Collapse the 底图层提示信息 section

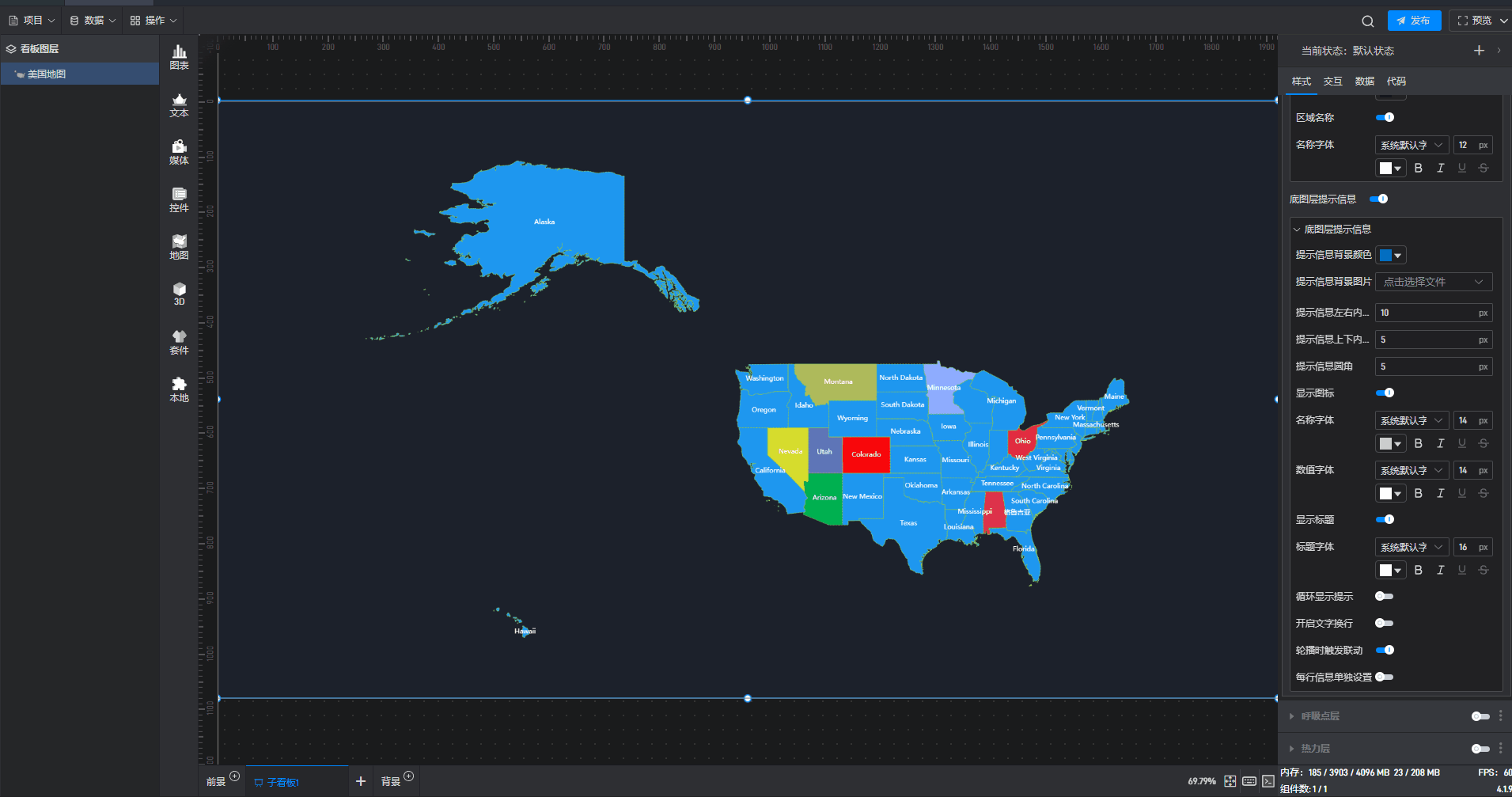[x=1297, y=230]
